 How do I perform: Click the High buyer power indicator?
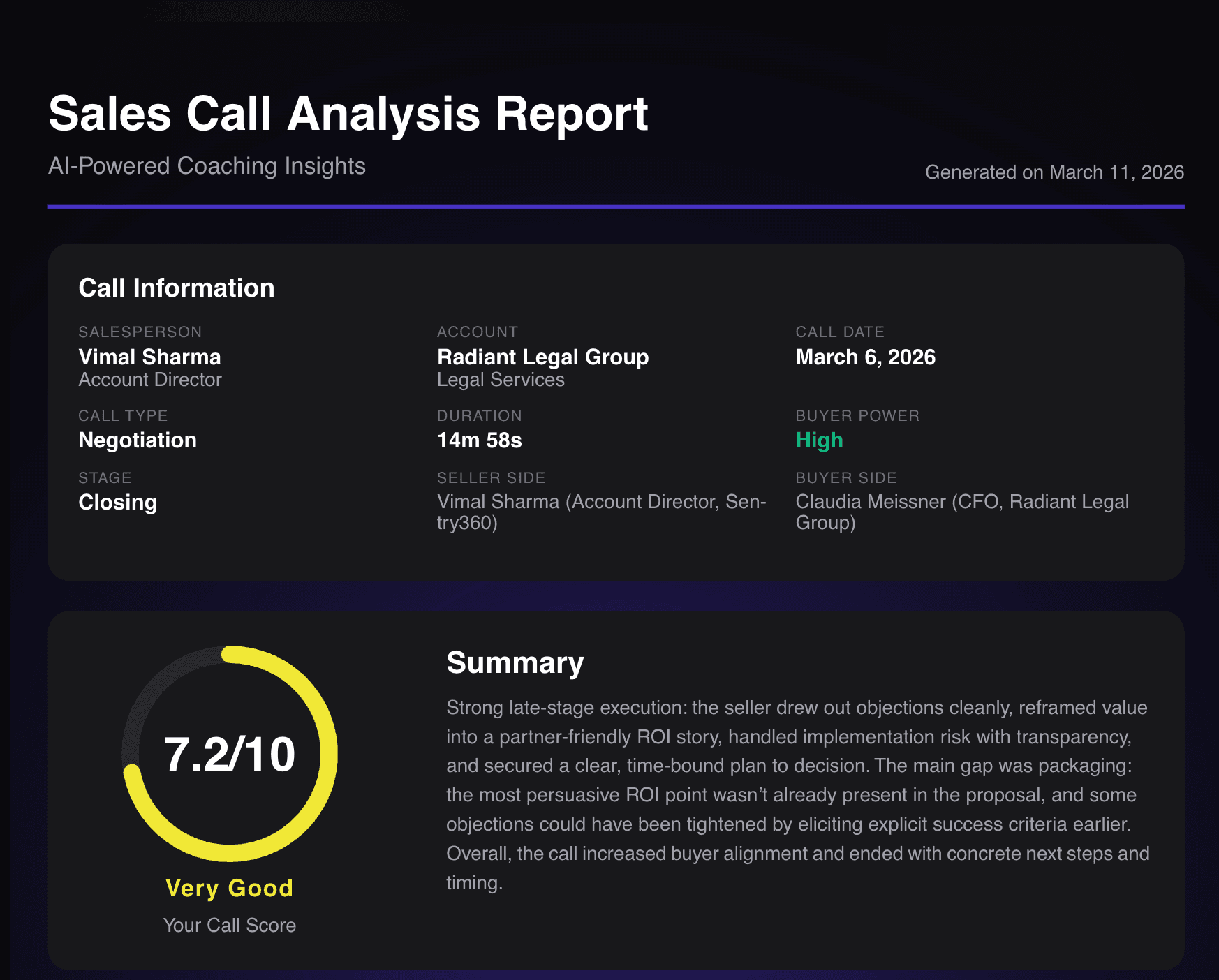coord(820,440)
